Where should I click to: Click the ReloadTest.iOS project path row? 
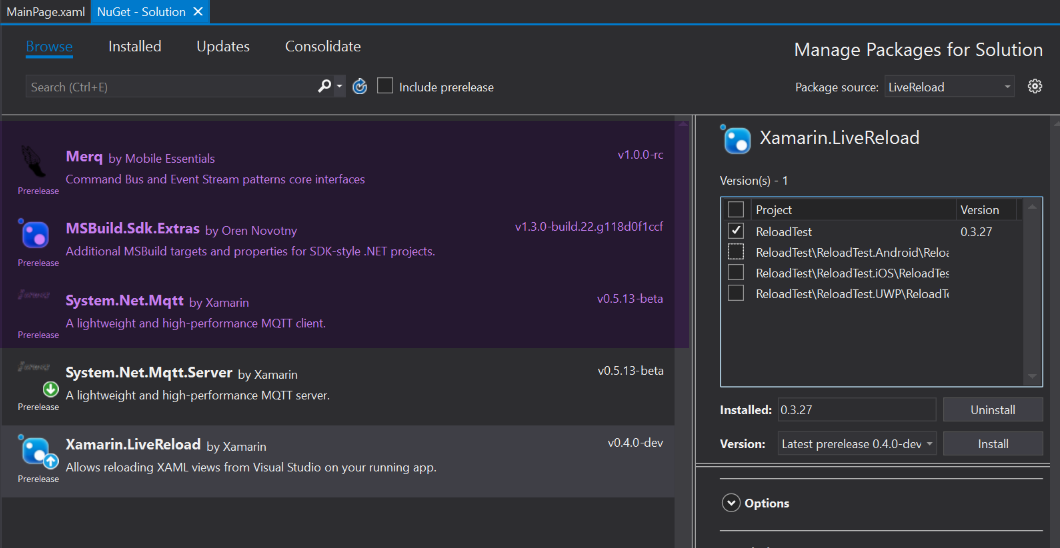852,273
